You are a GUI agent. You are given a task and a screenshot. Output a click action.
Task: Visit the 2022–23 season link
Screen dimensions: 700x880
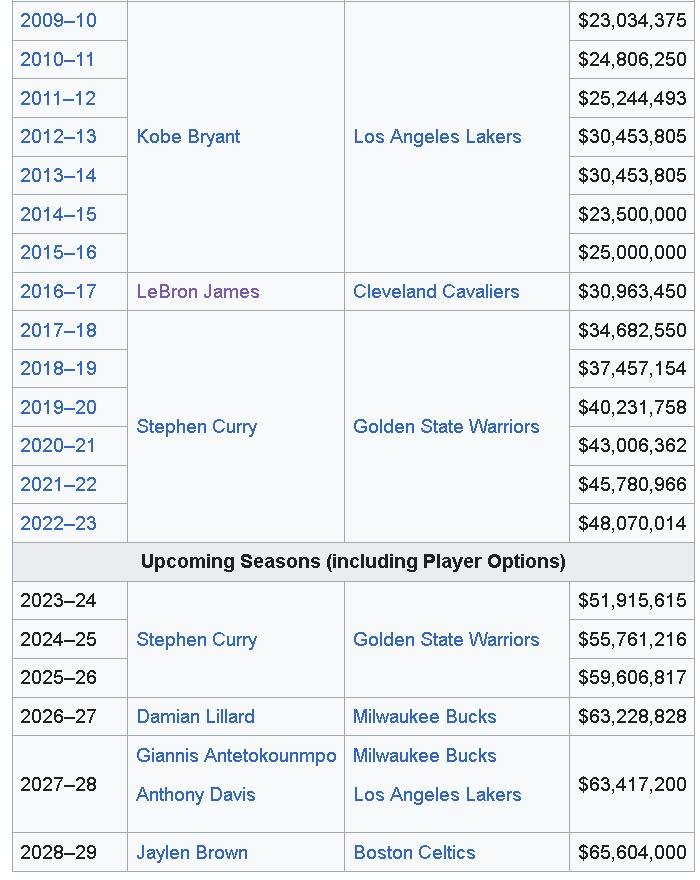pos(58,523)
